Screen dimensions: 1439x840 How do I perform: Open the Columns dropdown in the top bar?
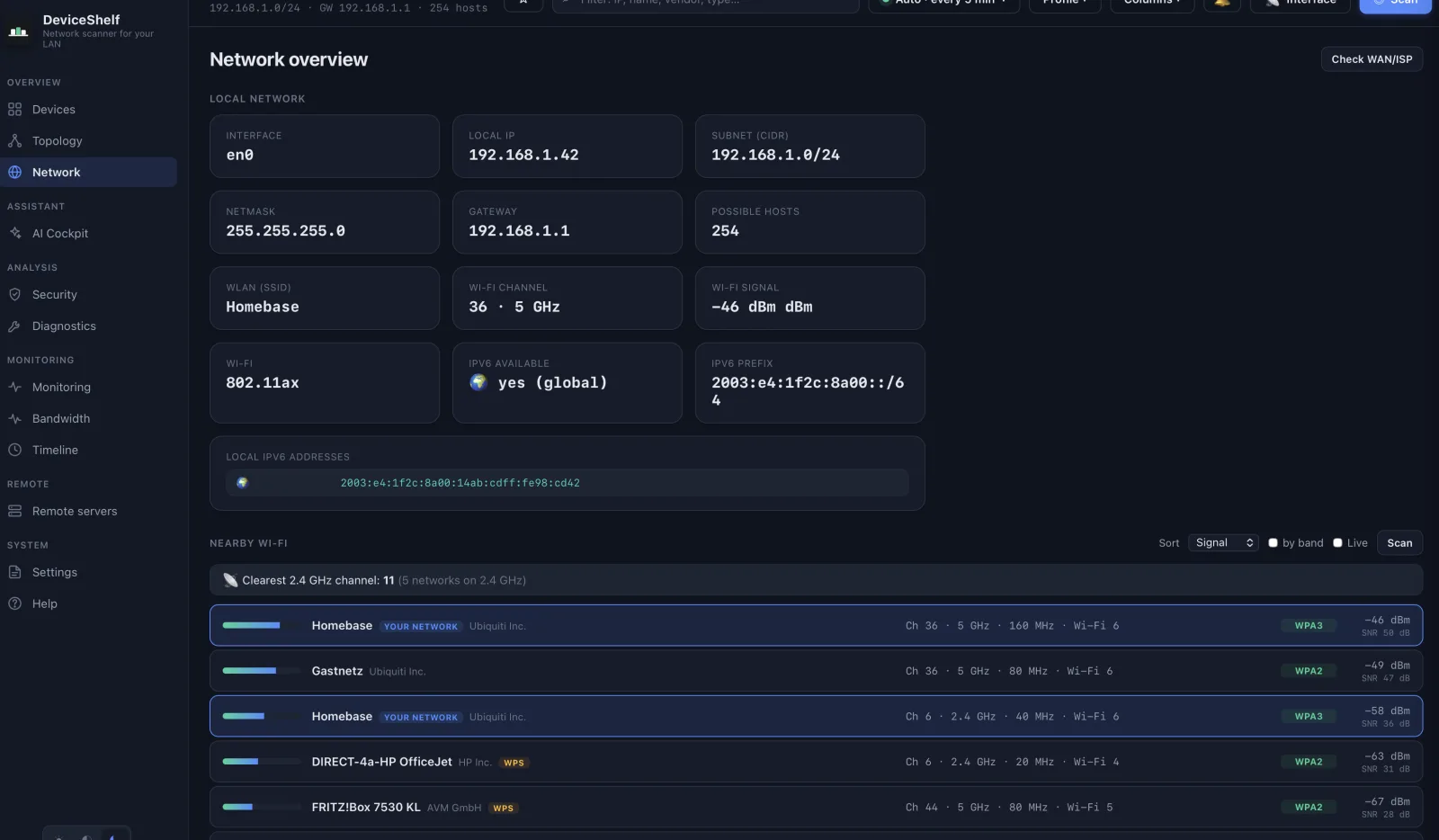pyautogui.click(x=1152, y=4)
